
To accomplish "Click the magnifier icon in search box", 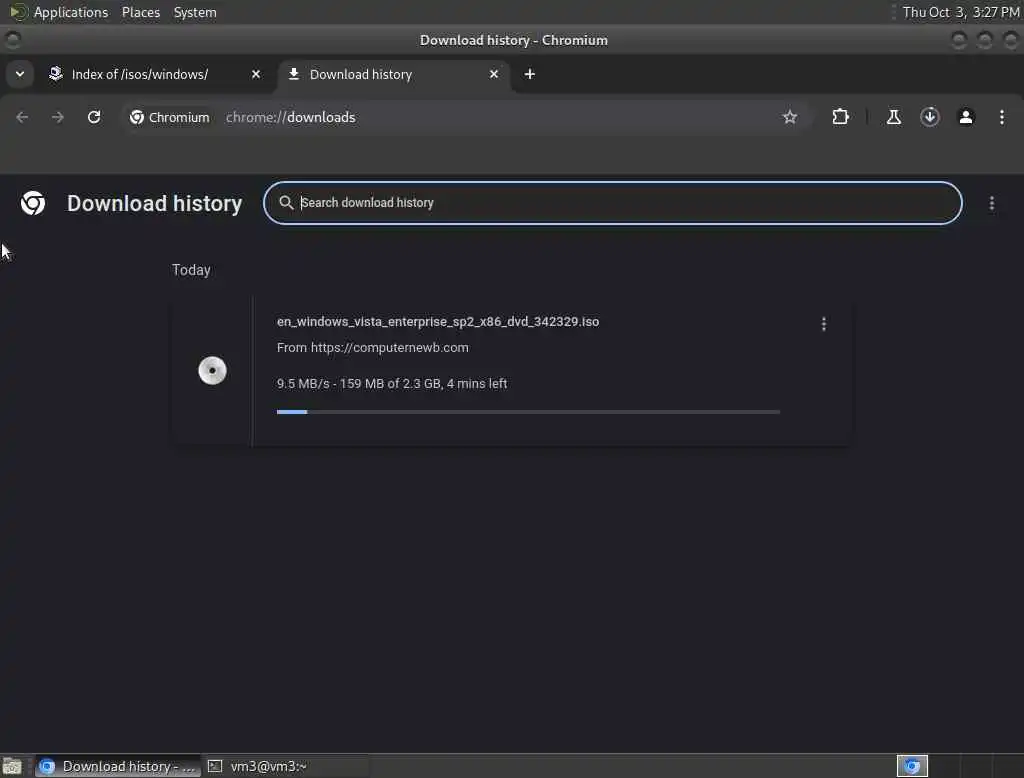I will [x=285, y=203].
